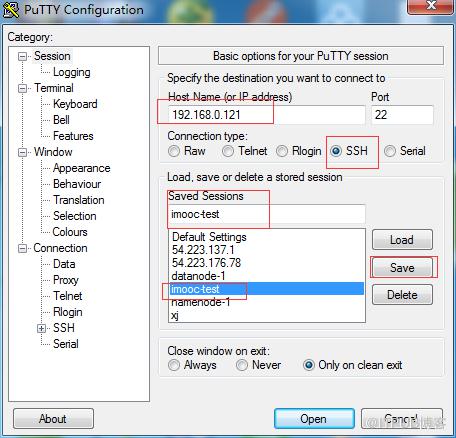
Task: Click the Load button
Action: point(402,240)
